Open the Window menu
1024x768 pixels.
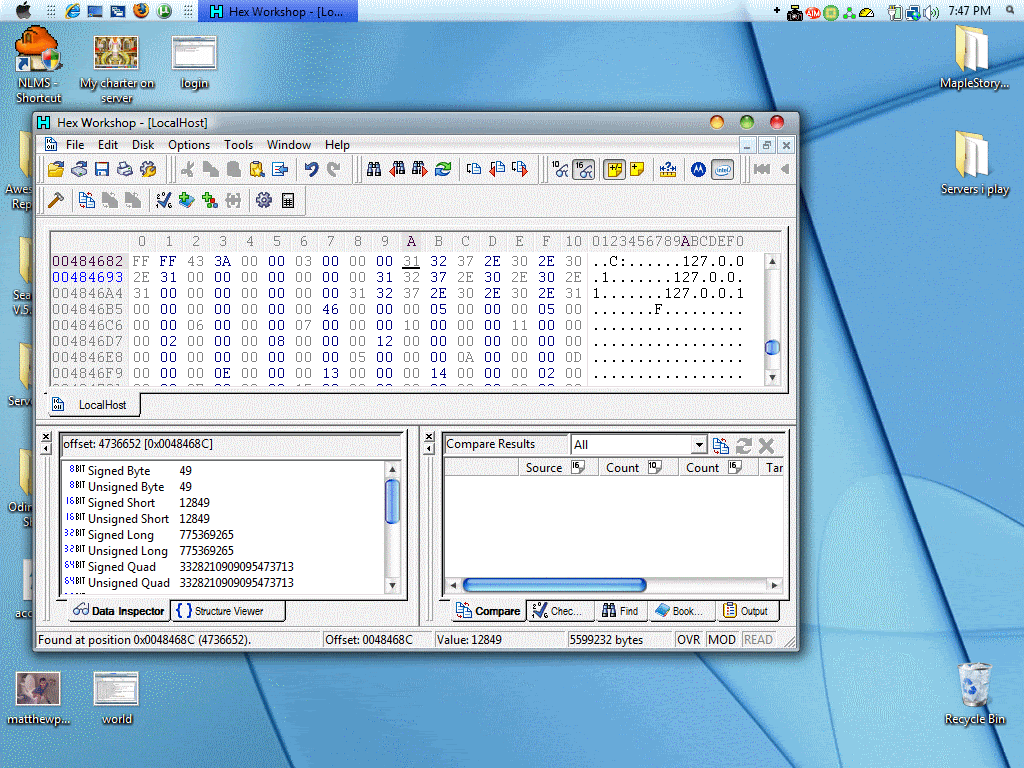tap(289, 145)
